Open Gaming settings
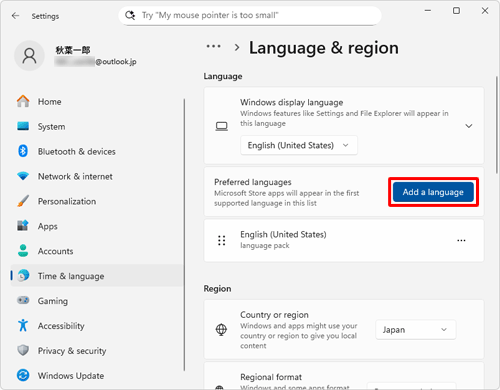The height and width of the screenshot is (390, 500). (97, 301)
